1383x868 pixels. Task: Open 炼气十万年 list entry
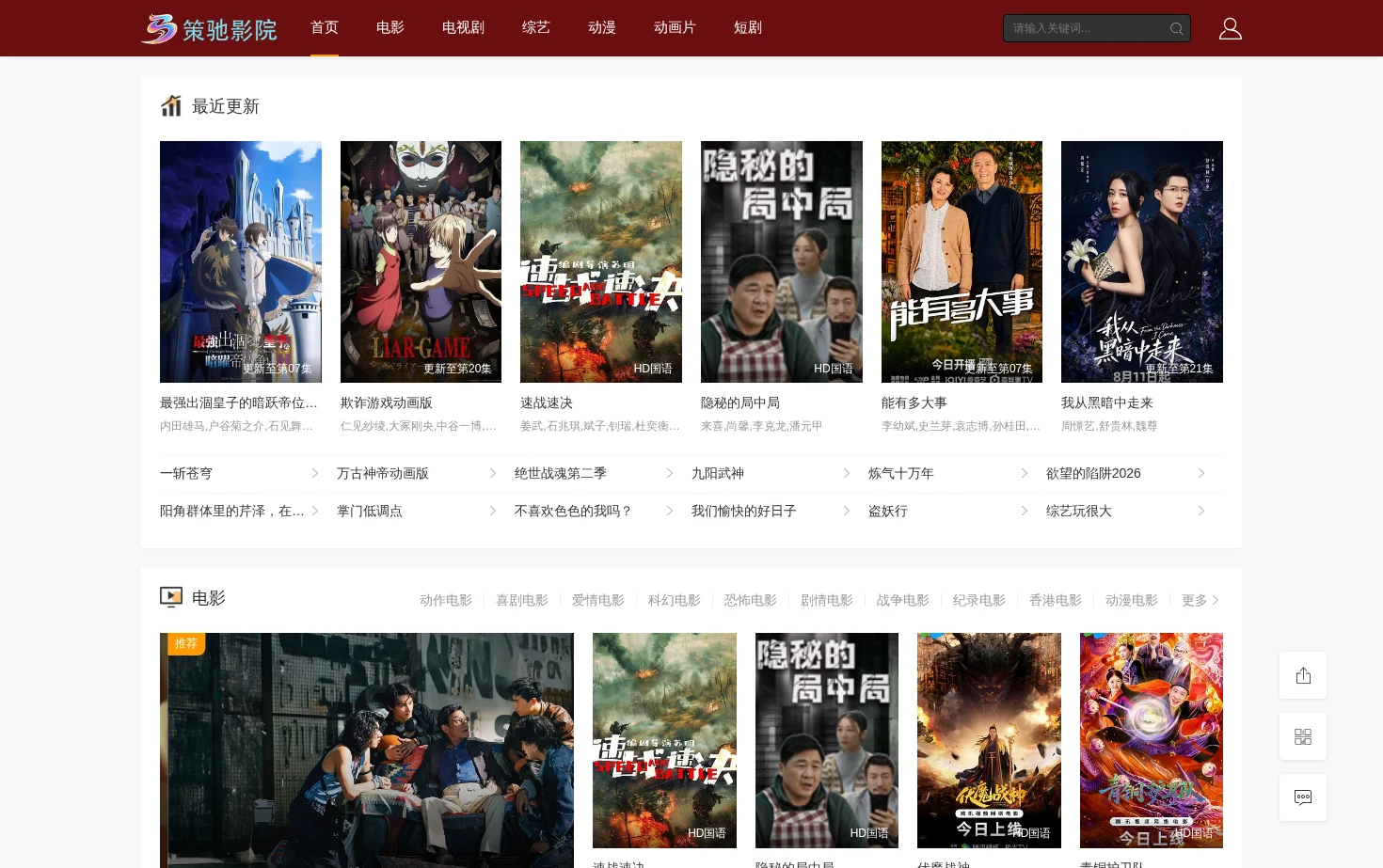[948, 474]
